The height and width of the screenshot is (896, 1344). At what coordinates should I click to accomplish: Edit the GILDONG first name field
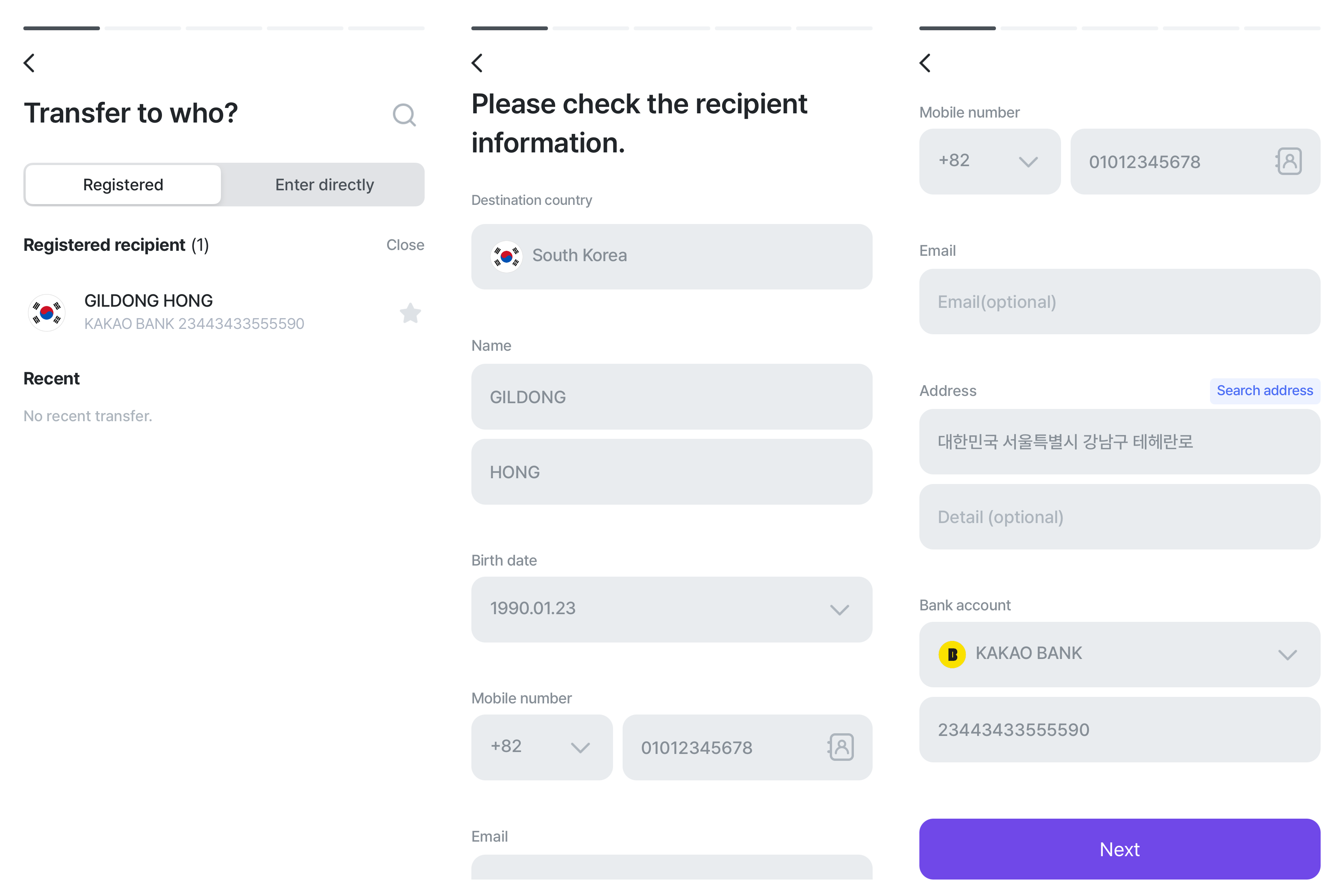(672, 397)
